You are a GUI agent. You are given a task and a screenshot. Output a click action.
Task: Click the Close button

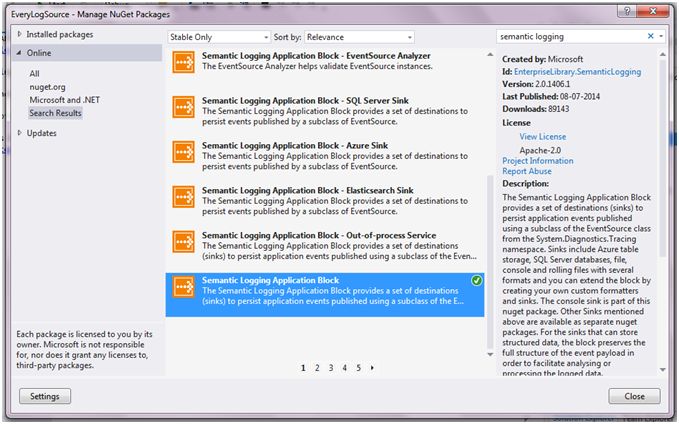point(634,396)
